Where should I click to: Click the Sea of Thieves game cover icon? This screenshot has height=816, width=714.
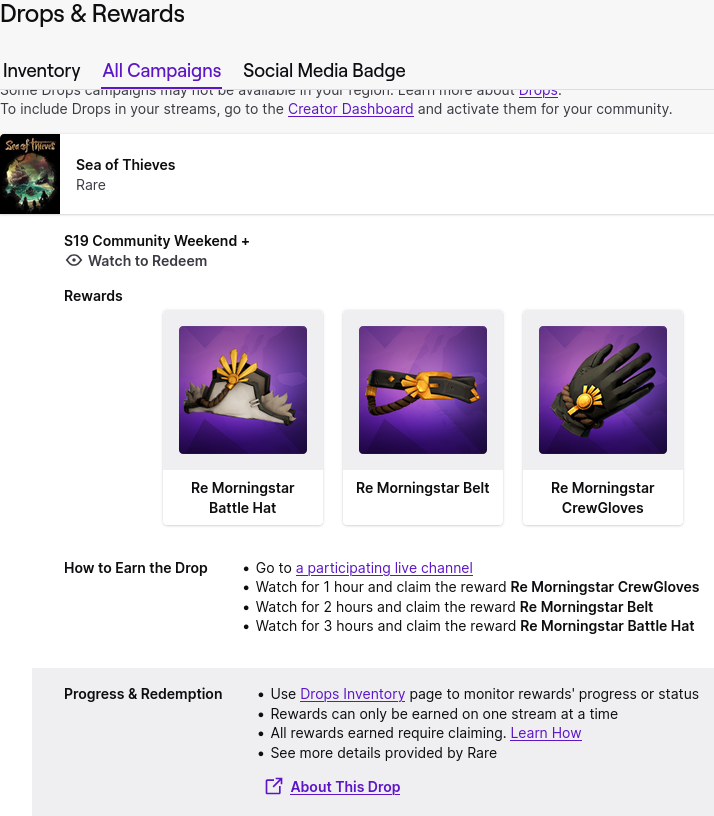click(x=30, y=174)
